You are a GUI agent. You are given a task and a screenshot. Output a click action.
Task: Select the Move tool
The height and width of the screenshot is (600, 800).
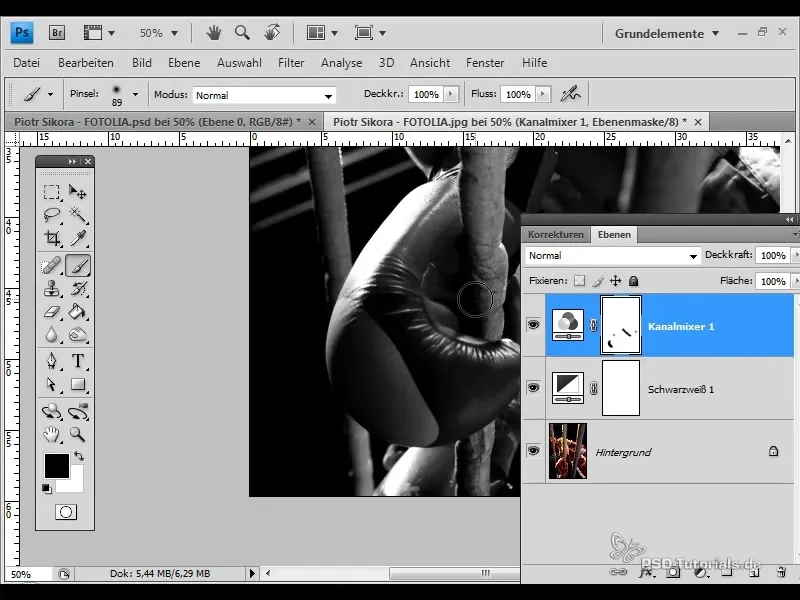click(78, 192)
